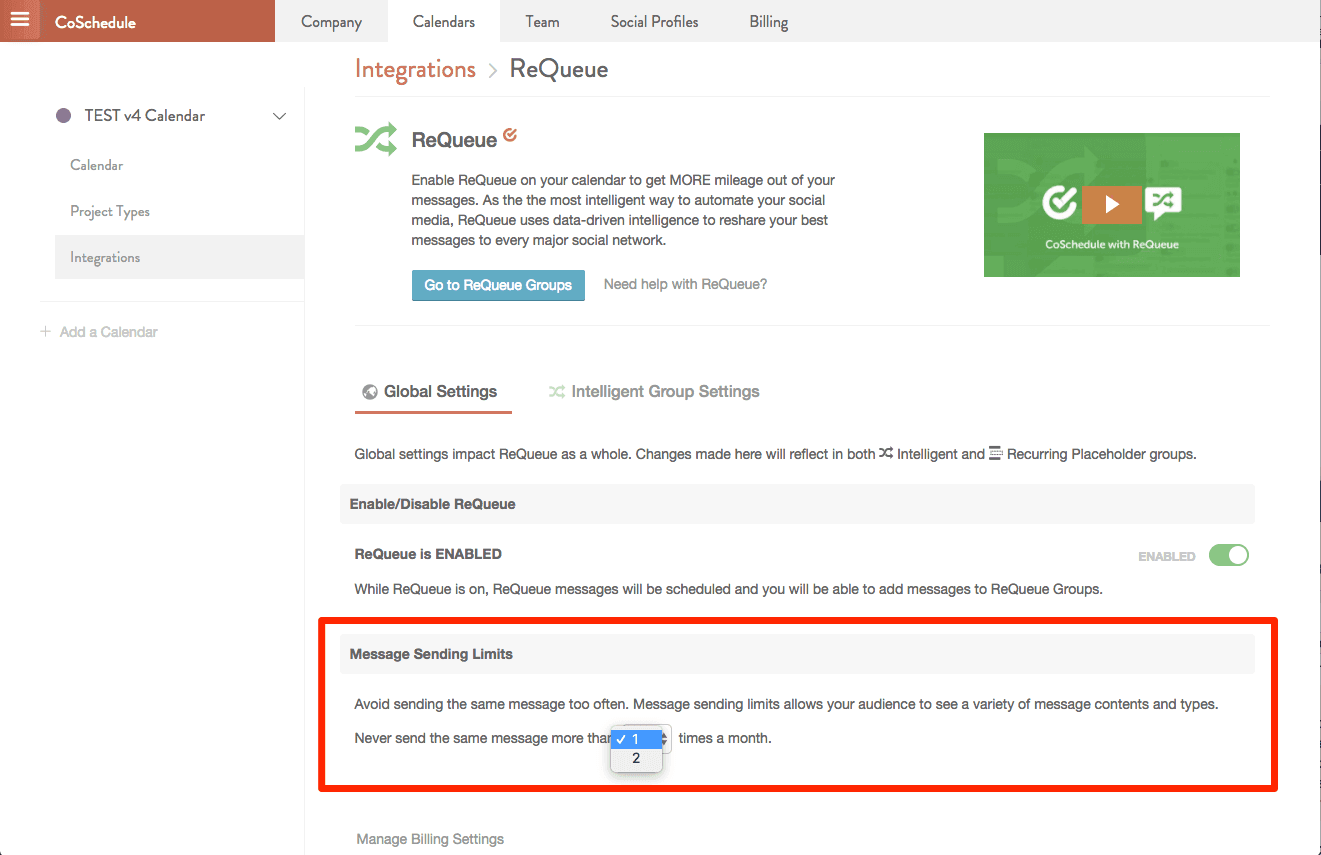This screenshot has width=1321, height=855.
Task: Click the purple TEST v4 Calendar color dot
Action: (64, 116)
